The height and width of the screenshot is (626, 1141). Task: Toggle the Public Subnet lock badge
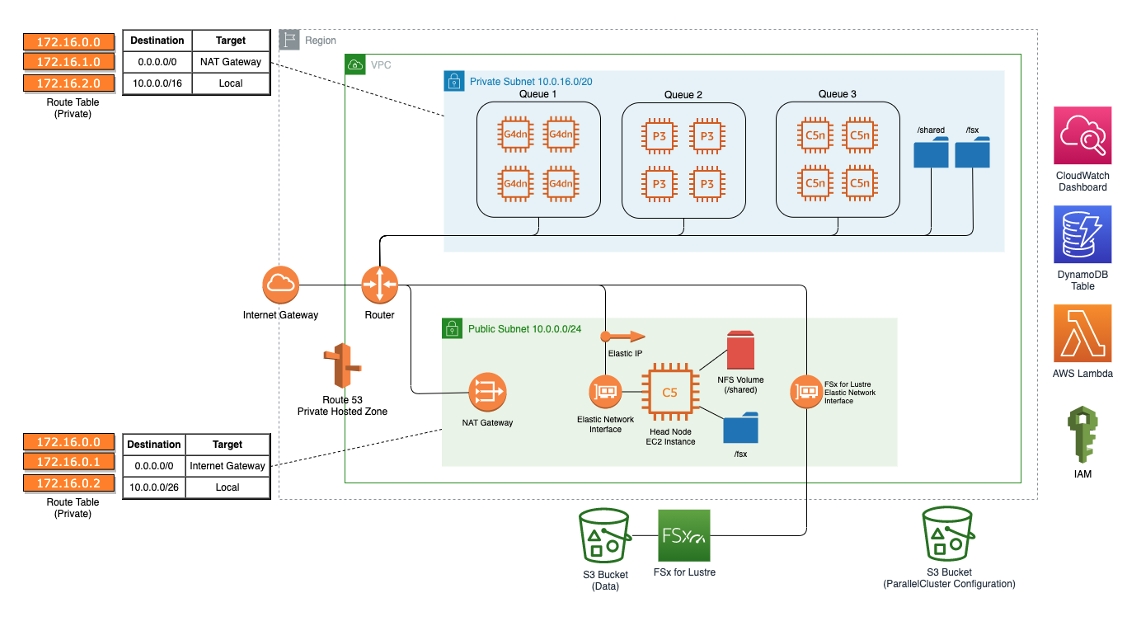click(x=451, y=328)
